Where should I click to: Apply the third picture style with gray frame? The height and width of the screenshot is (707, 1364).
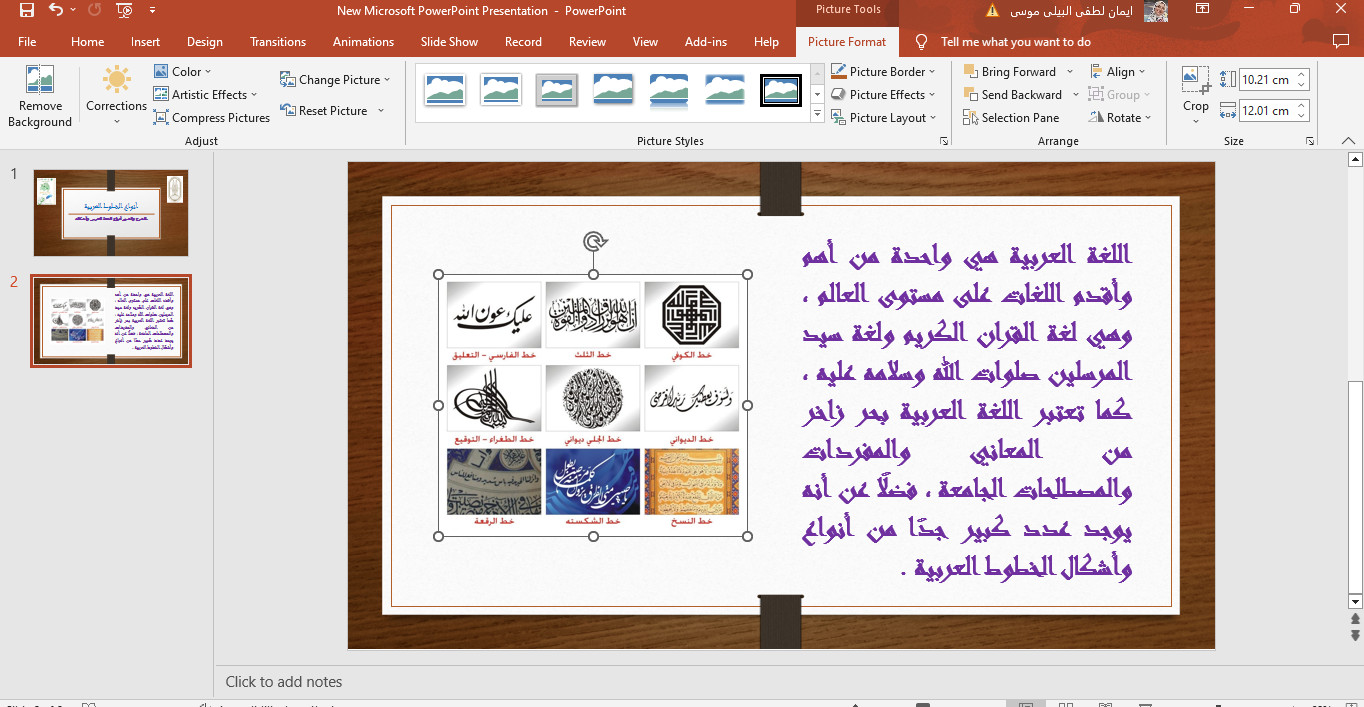(x=556, y=90)
